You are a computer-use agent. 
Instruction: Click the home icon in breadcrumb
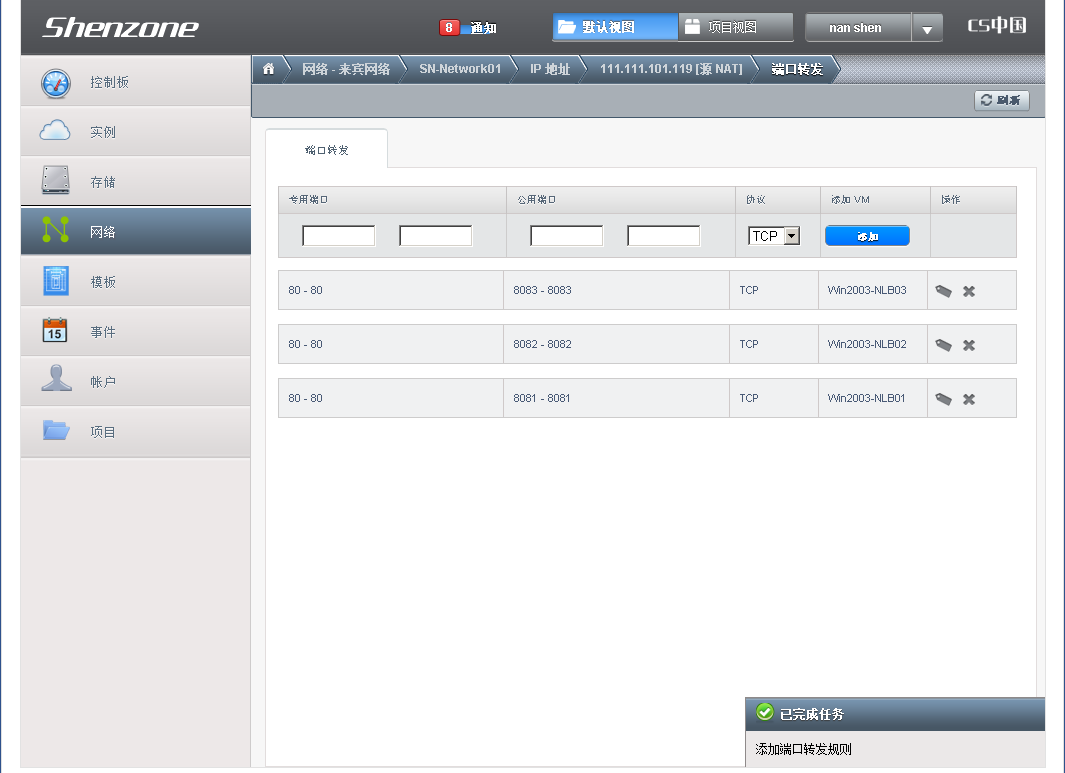(x=268, y=69)
